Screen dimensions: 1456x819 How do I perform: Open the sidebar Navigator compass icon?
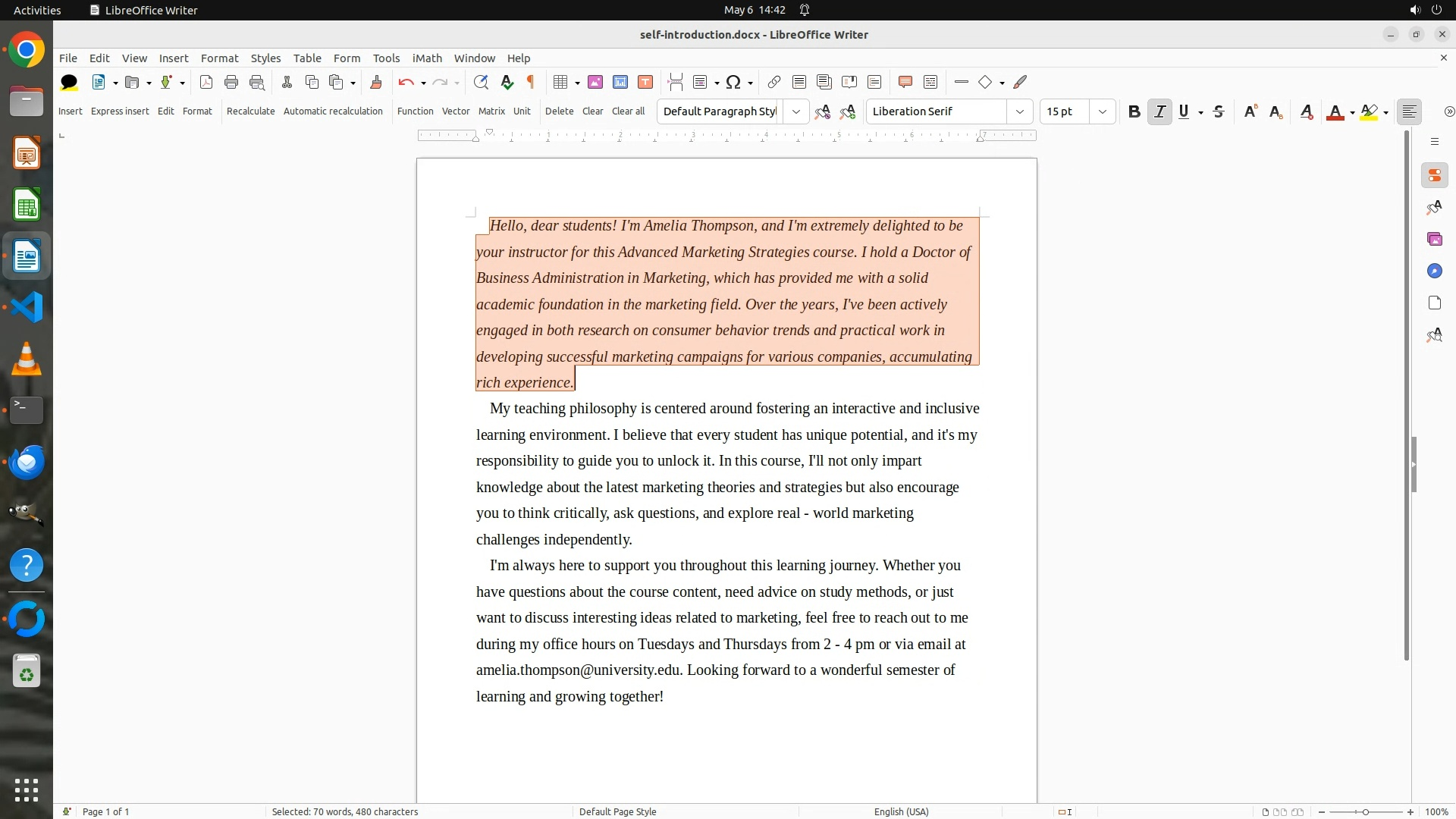pyautogui.click(x=1434, y=271)
